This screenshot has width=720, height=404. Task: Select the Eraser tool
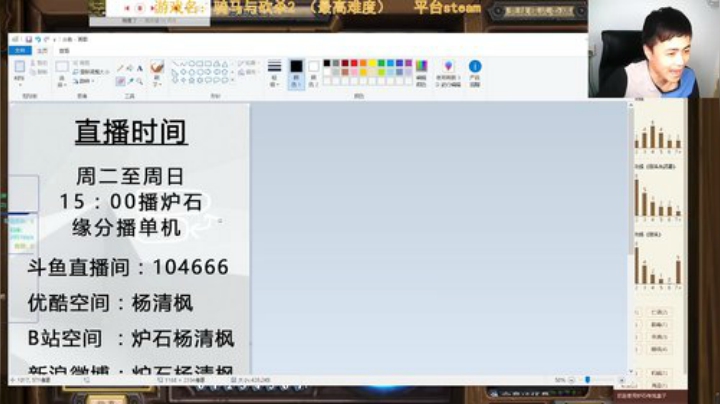(120, 82)
